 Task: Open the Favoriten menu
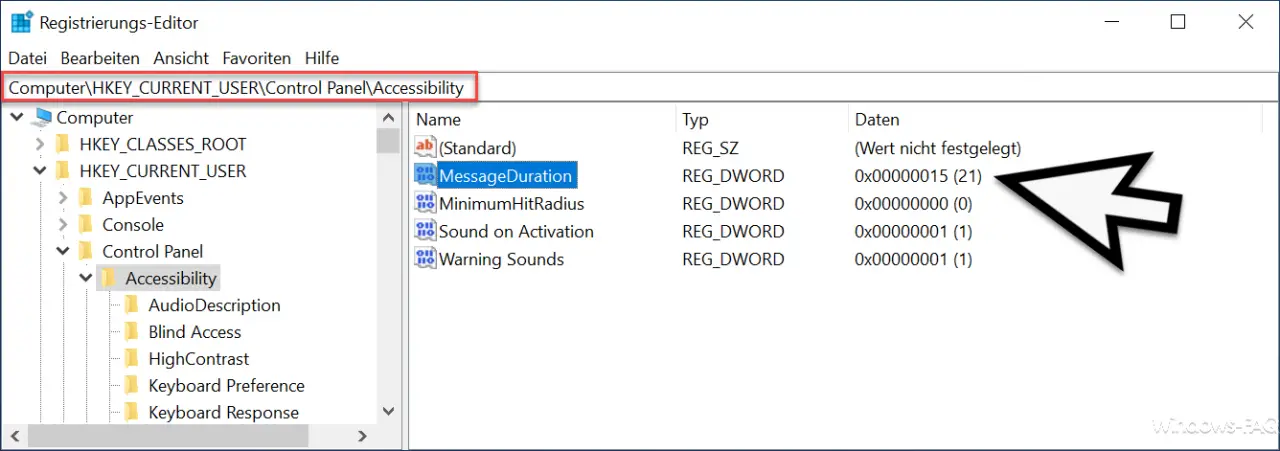click(x=257, y=58)
